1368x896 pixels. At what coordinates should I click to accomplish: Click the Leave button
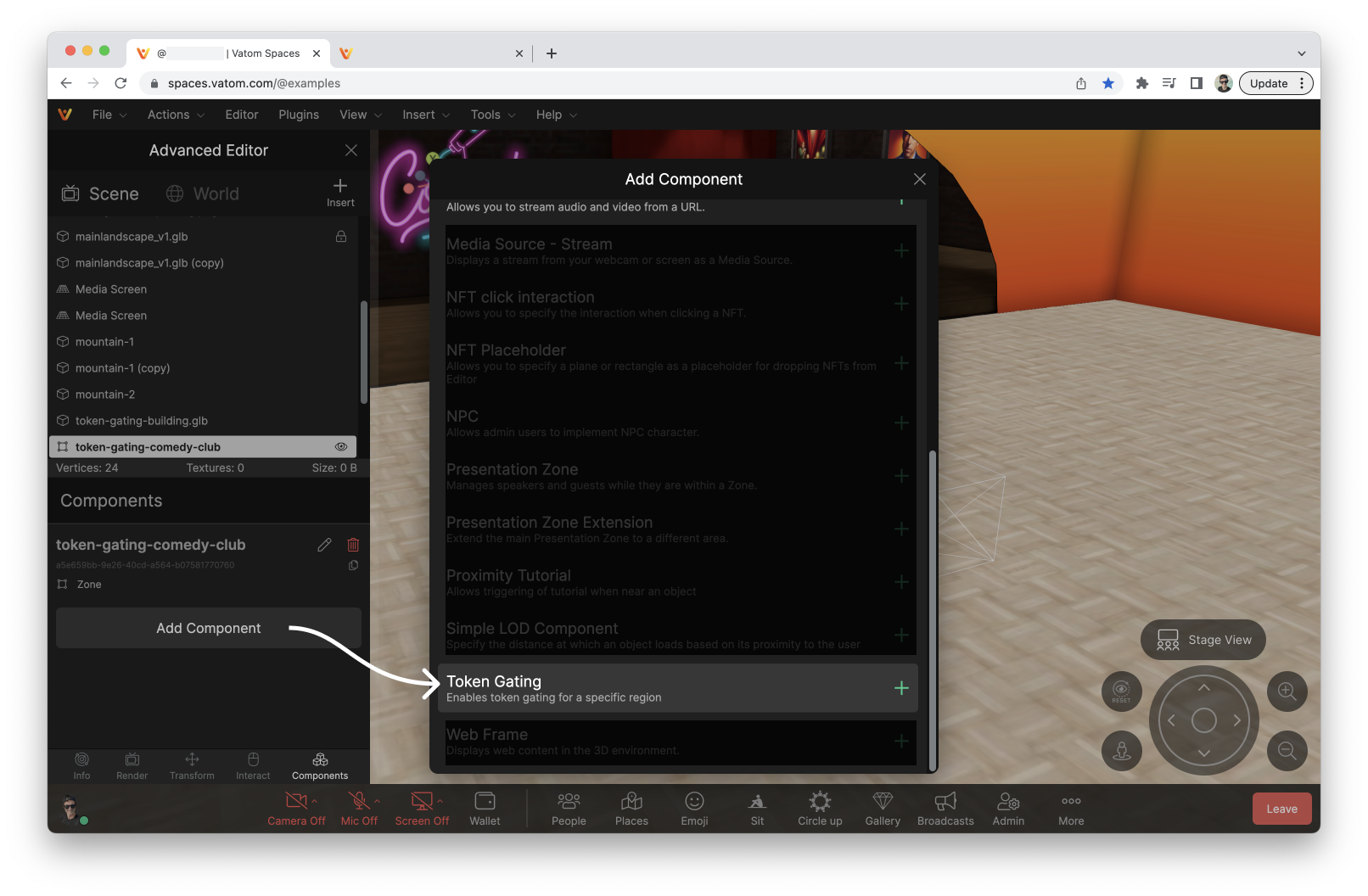(1281, 809)
